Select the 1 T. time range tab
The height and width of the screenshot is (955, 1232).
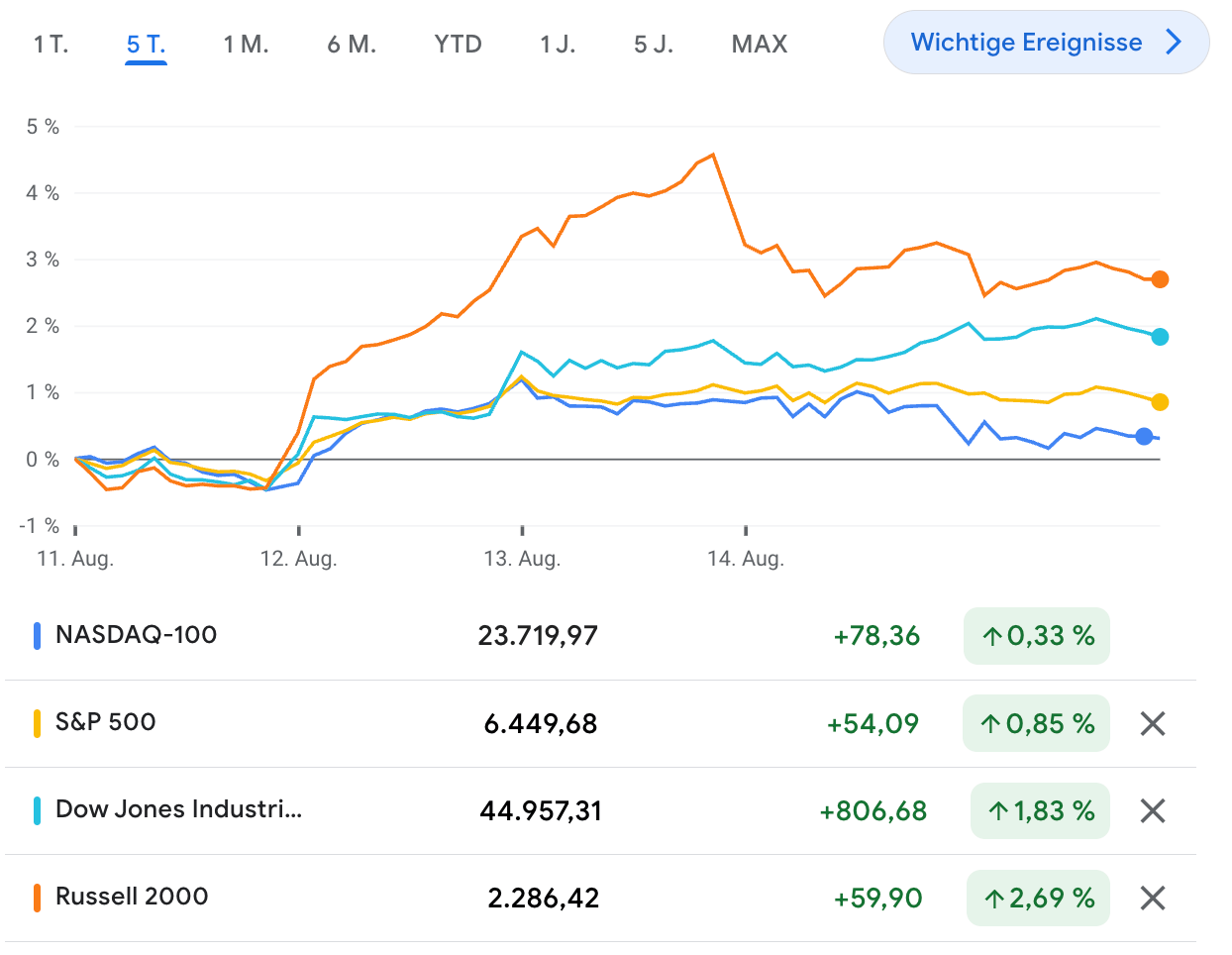pos(51,45)
